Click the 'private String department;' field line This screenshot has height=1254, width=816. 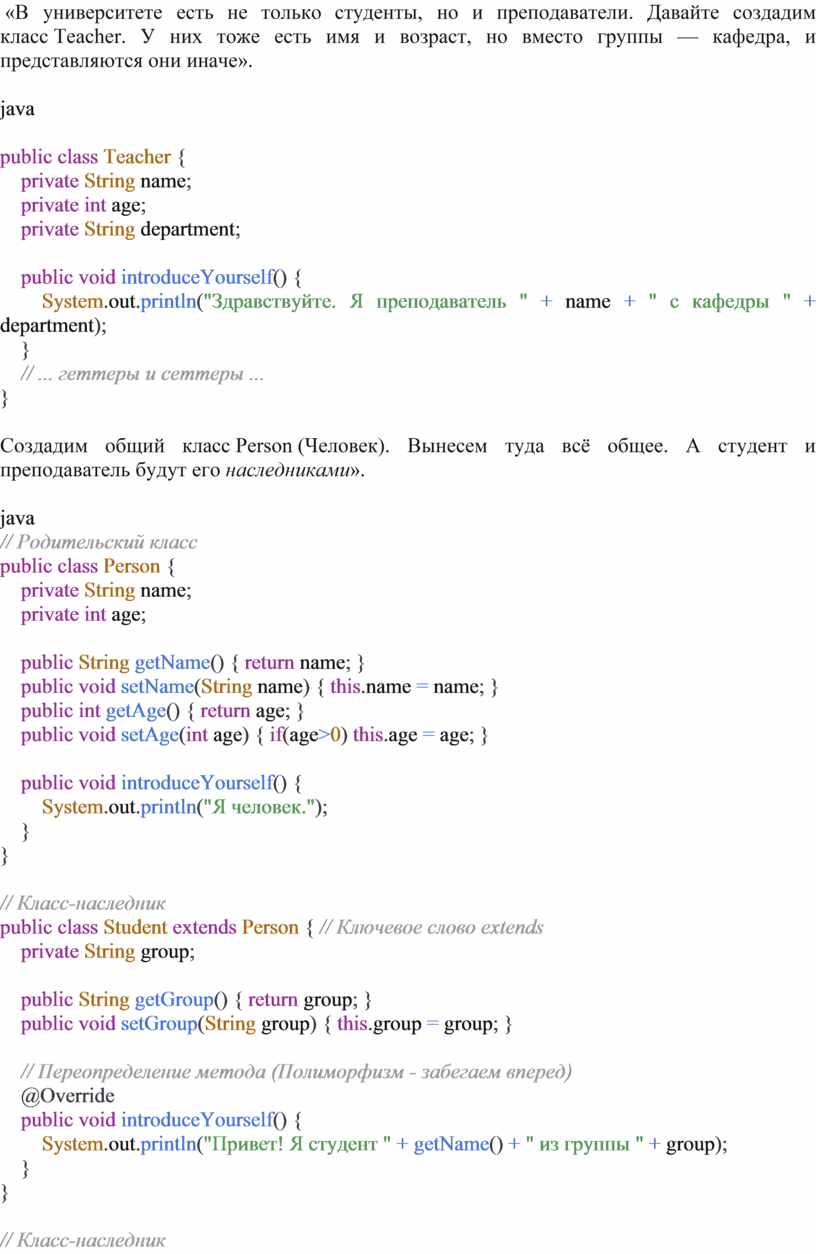click(x=131, y=229)
